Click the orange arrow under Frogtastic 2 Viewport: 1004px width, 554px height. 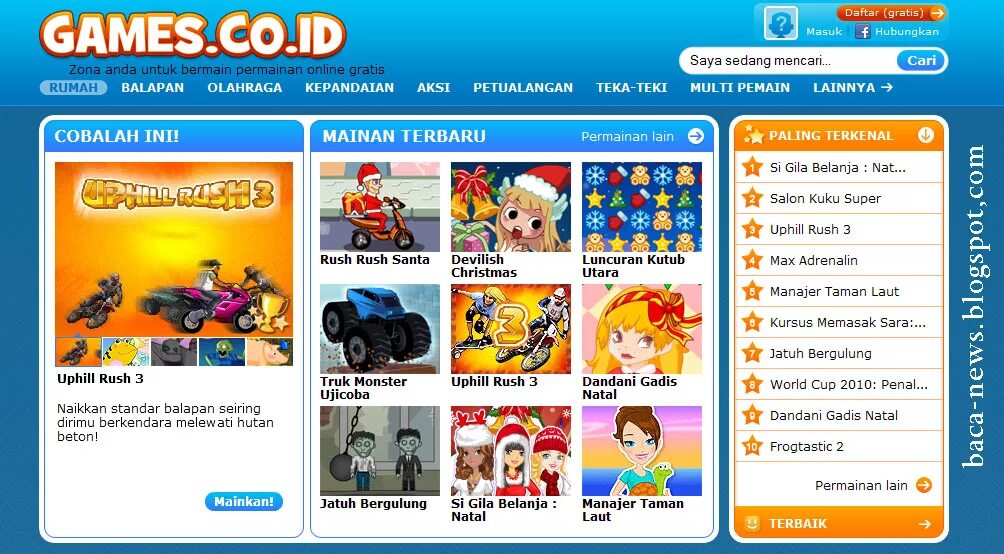[x=923, y=485]
